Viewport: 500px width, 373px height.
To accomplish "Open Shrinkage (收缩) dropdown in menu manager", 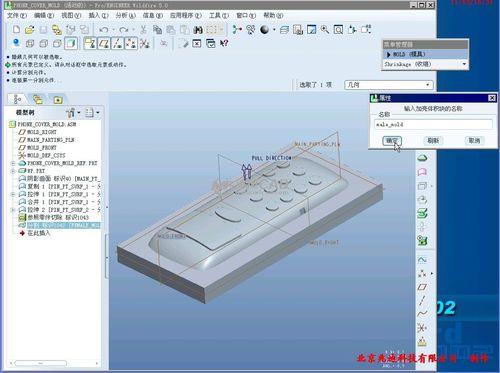I will click(x=425, y=64).
